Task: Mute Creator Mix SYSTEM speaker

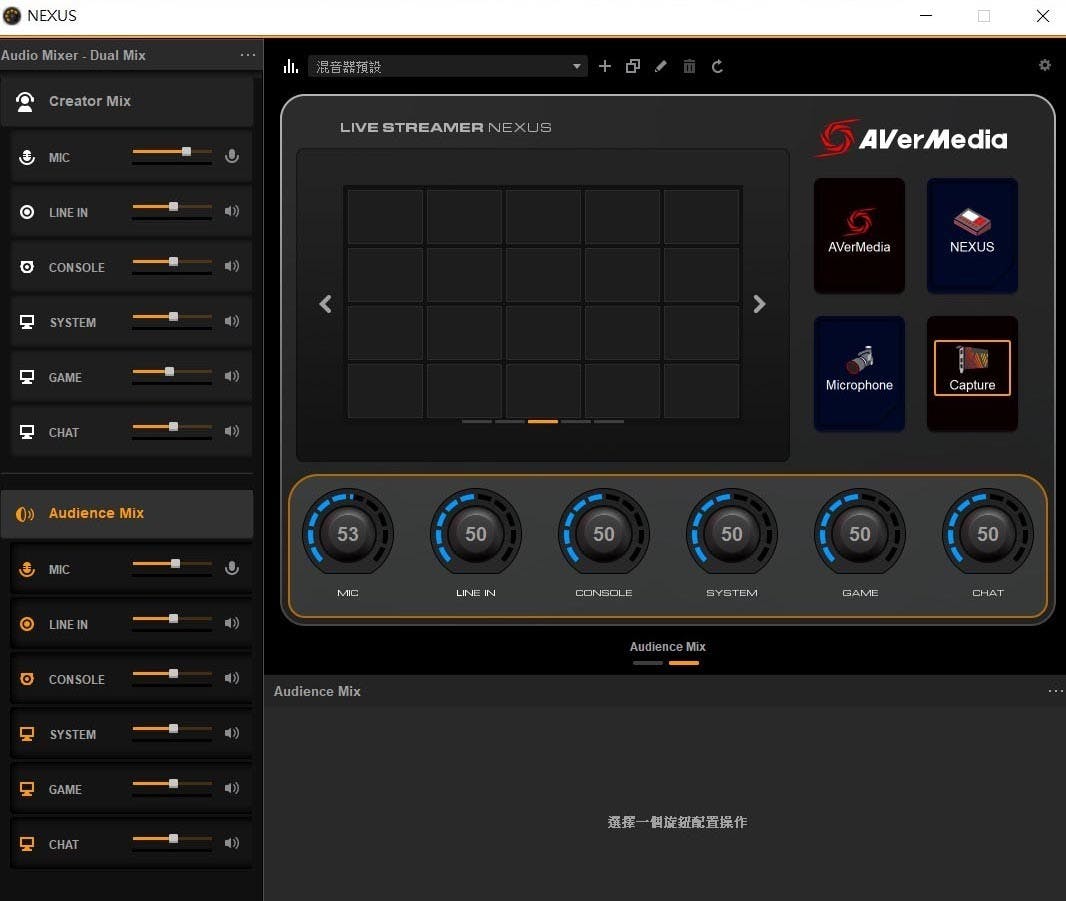Action: [x=232, y=321]
